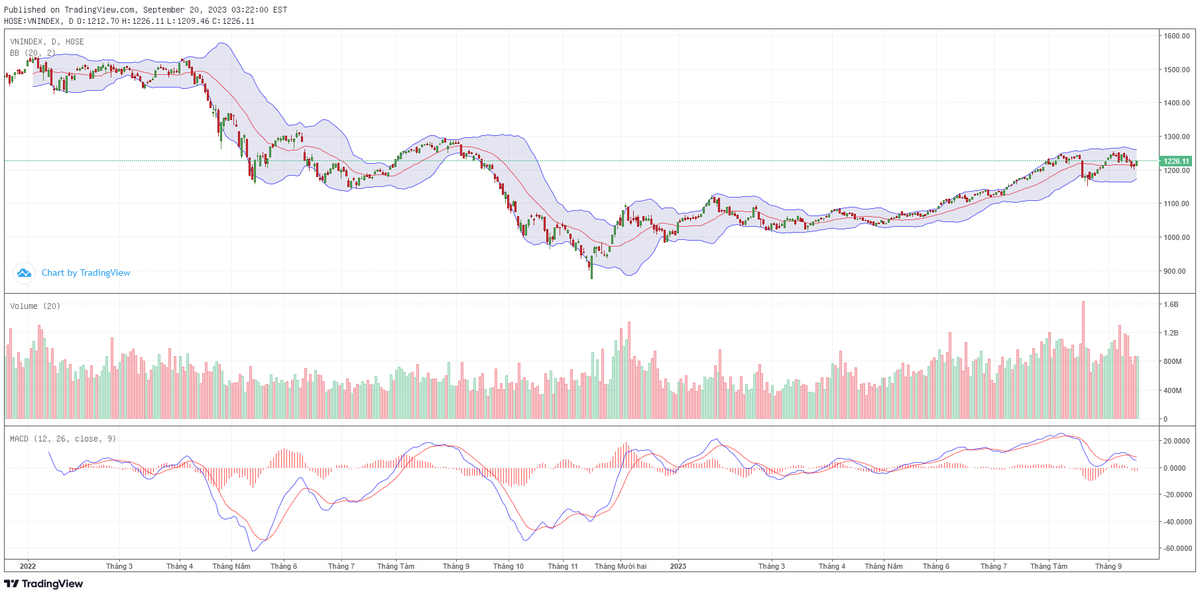Screen dimensions: 1200x596
Task: Click the Tháng Mười hai axis label
Action: 622,566
